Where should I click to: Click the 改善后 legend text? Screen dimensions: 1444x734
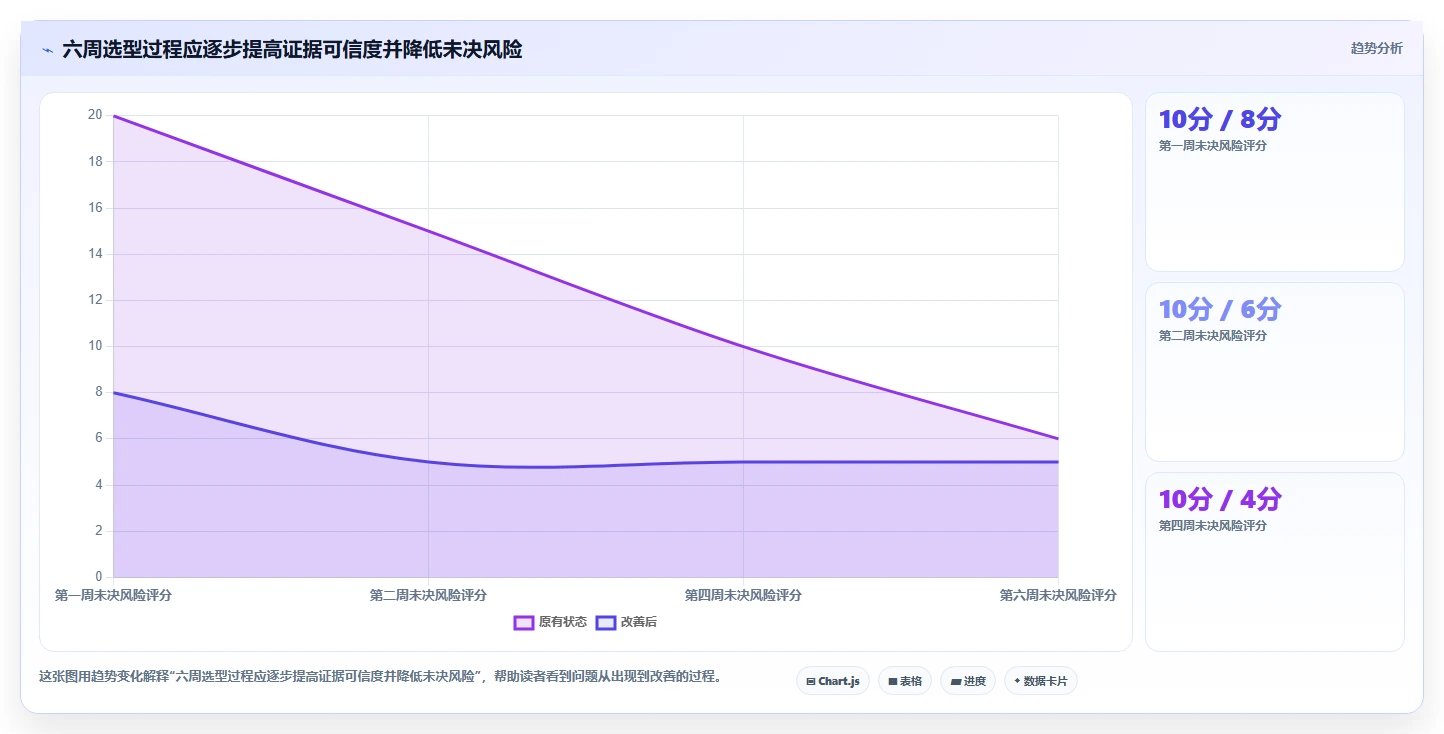pyautogui.click(x=639, y=622)
